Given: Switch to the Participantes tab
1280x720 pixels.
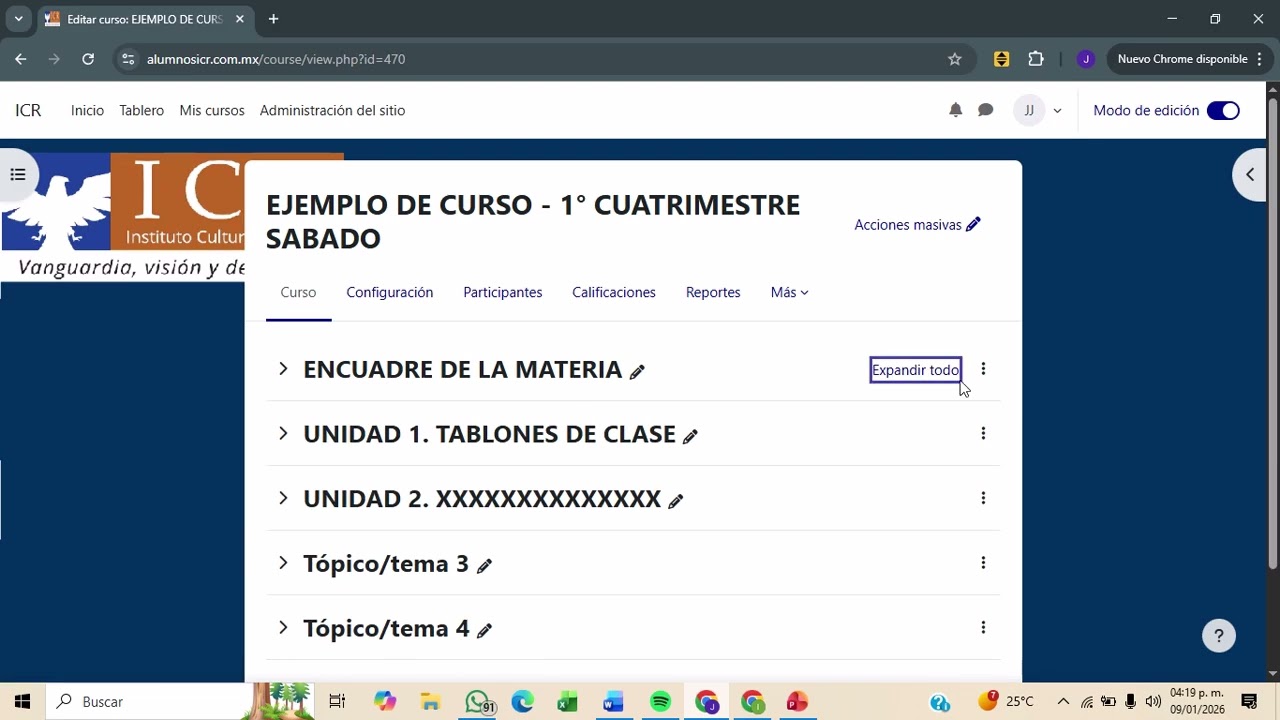Looking at the screenshot, I should (503, 292).
